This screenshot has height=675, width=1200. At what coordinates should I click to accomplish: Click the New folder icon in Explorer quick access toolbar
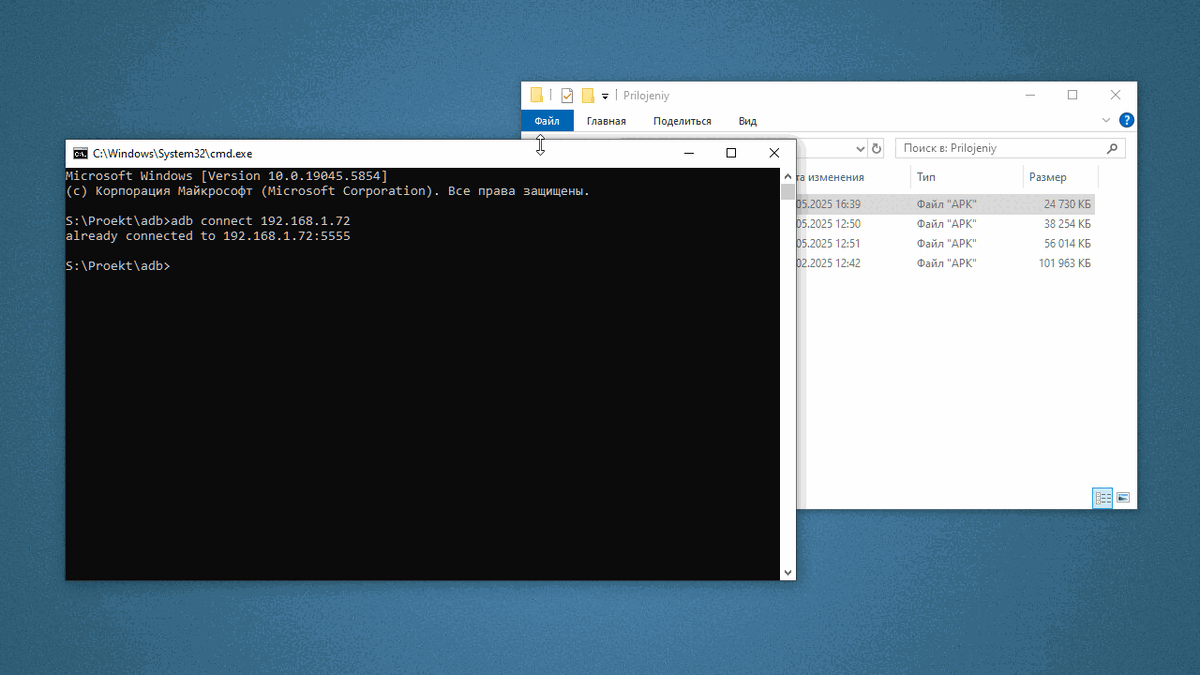coord(588,96)
